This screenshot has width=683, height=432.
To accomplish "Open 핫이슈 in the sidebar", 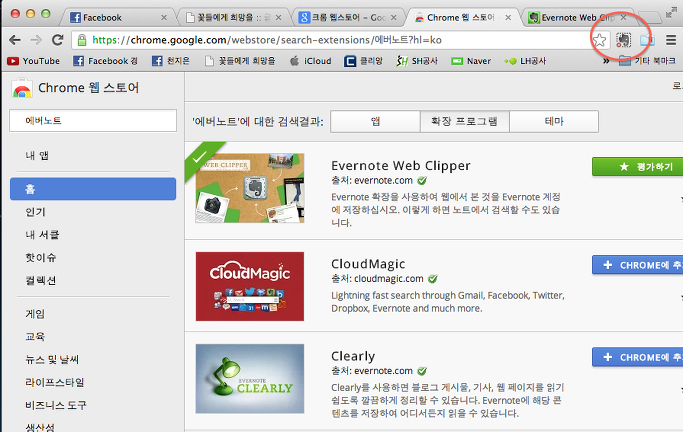I will click(41, 257).
